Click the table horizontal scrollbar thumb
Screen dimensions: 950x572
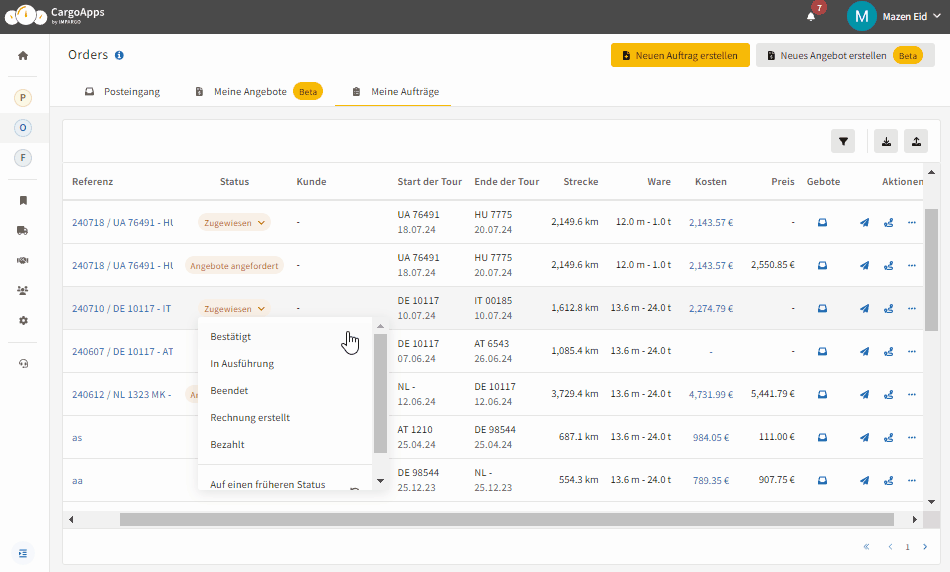pos(507,519)
